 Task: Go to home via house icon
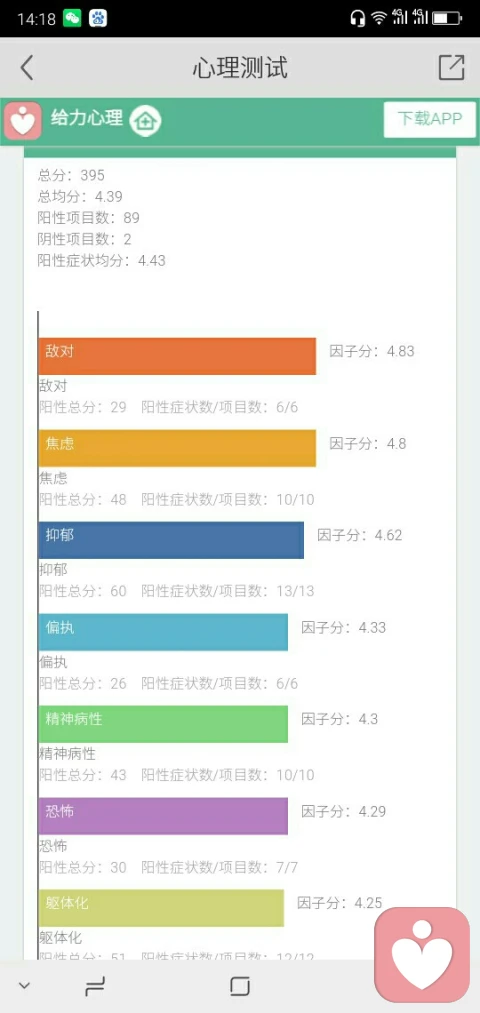(x=145, y=120)
